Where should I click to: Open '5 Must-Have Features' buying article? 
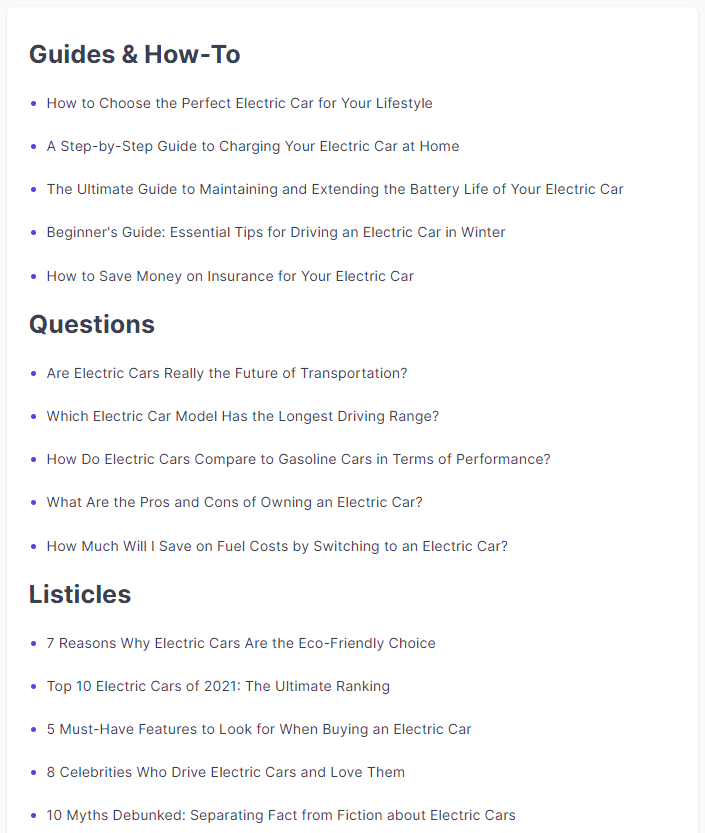point(259,729)
